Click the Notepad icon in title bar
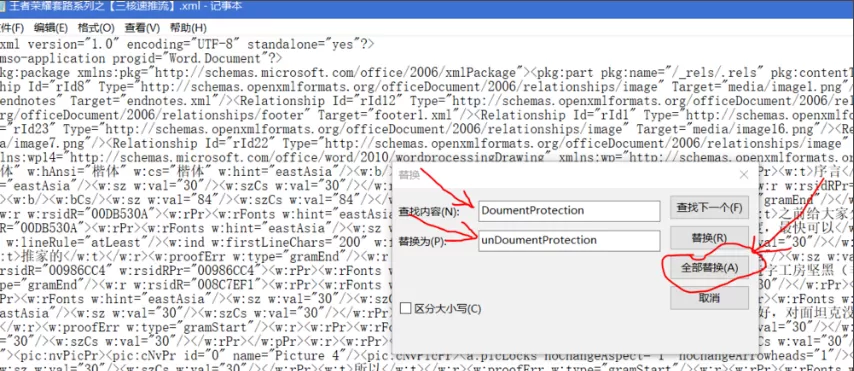Image resolution: width=854 pixels, height=371 pixels. (x=3, y=7)
